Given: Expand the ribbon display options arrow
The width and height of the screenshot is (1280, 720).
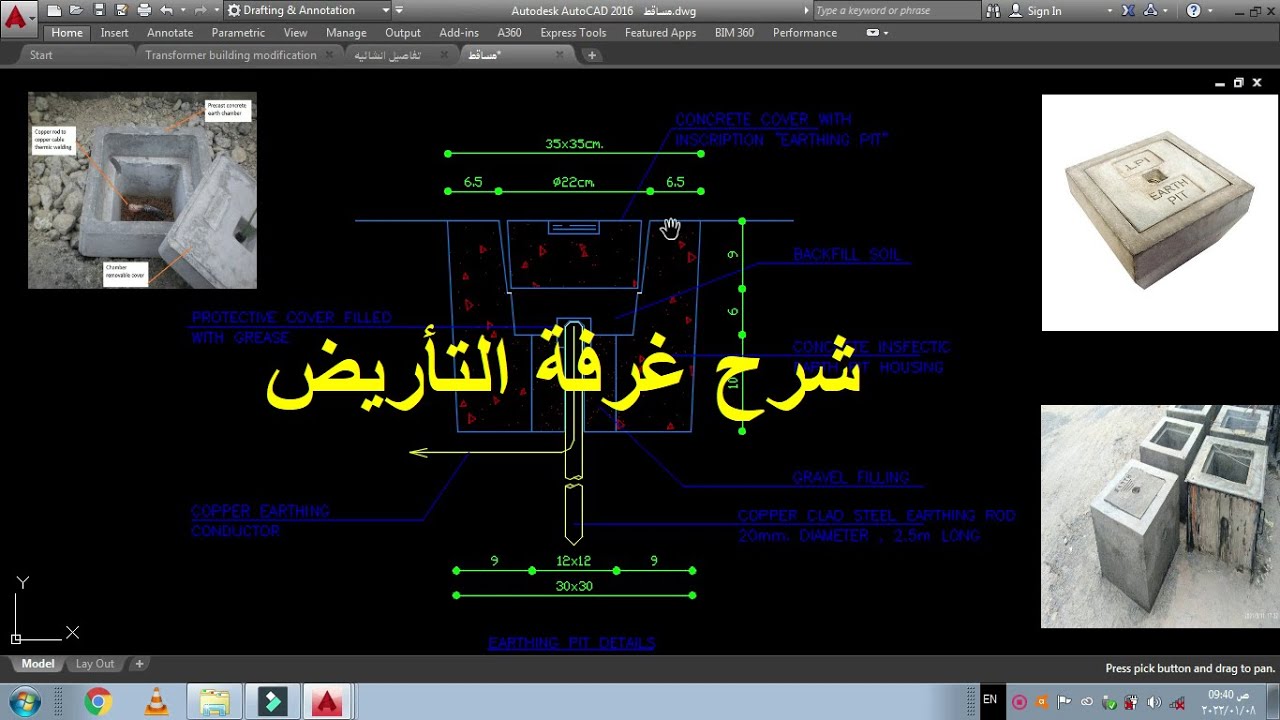Looking at the screenshot, I should coord(886,33).
